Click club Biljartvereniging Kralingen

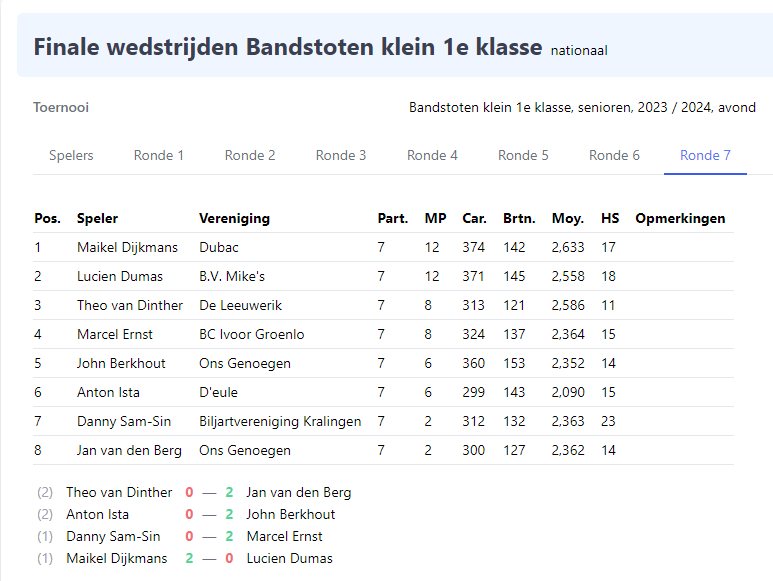click(280, 421)
